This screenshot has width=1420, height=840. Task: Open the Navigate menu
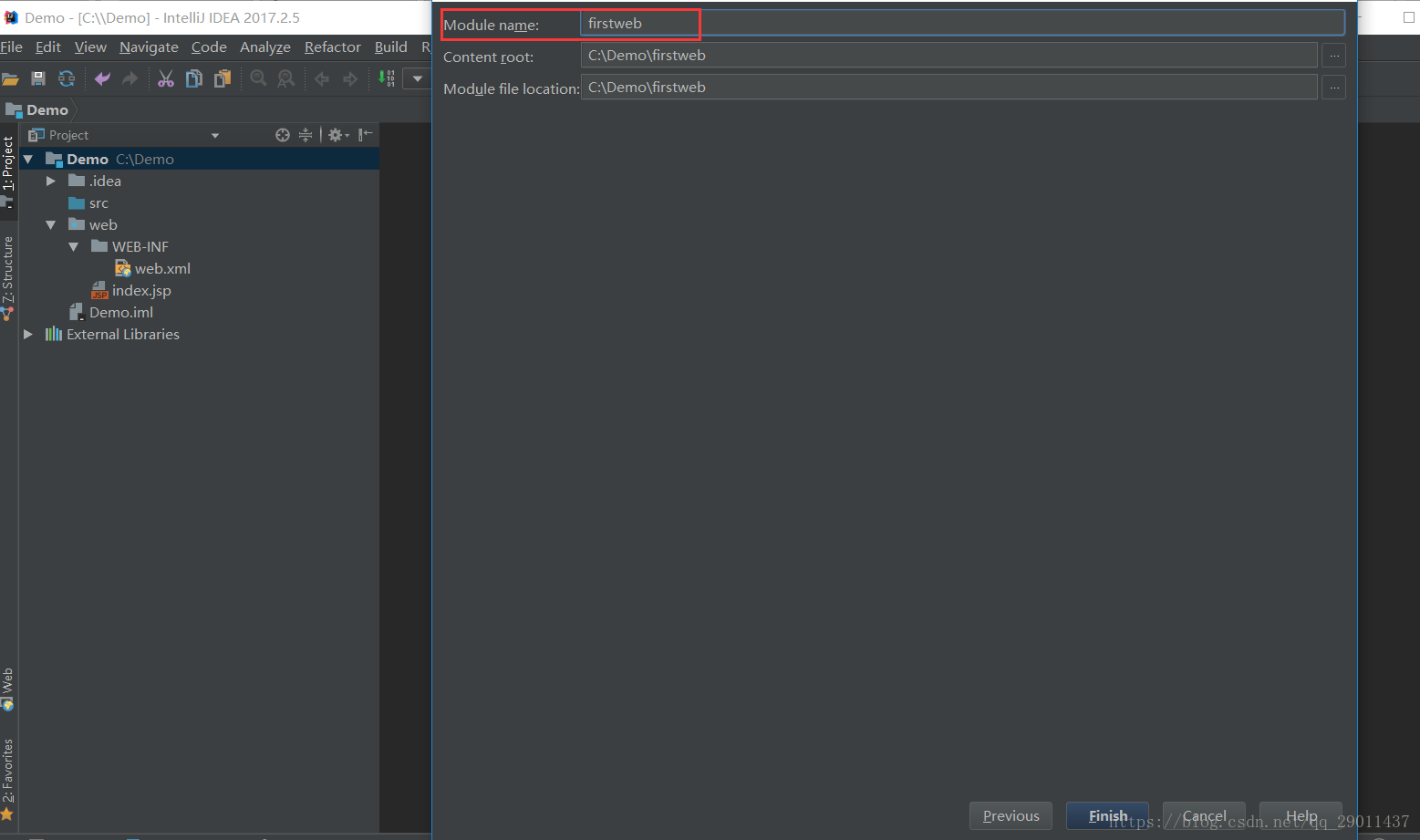149,47
